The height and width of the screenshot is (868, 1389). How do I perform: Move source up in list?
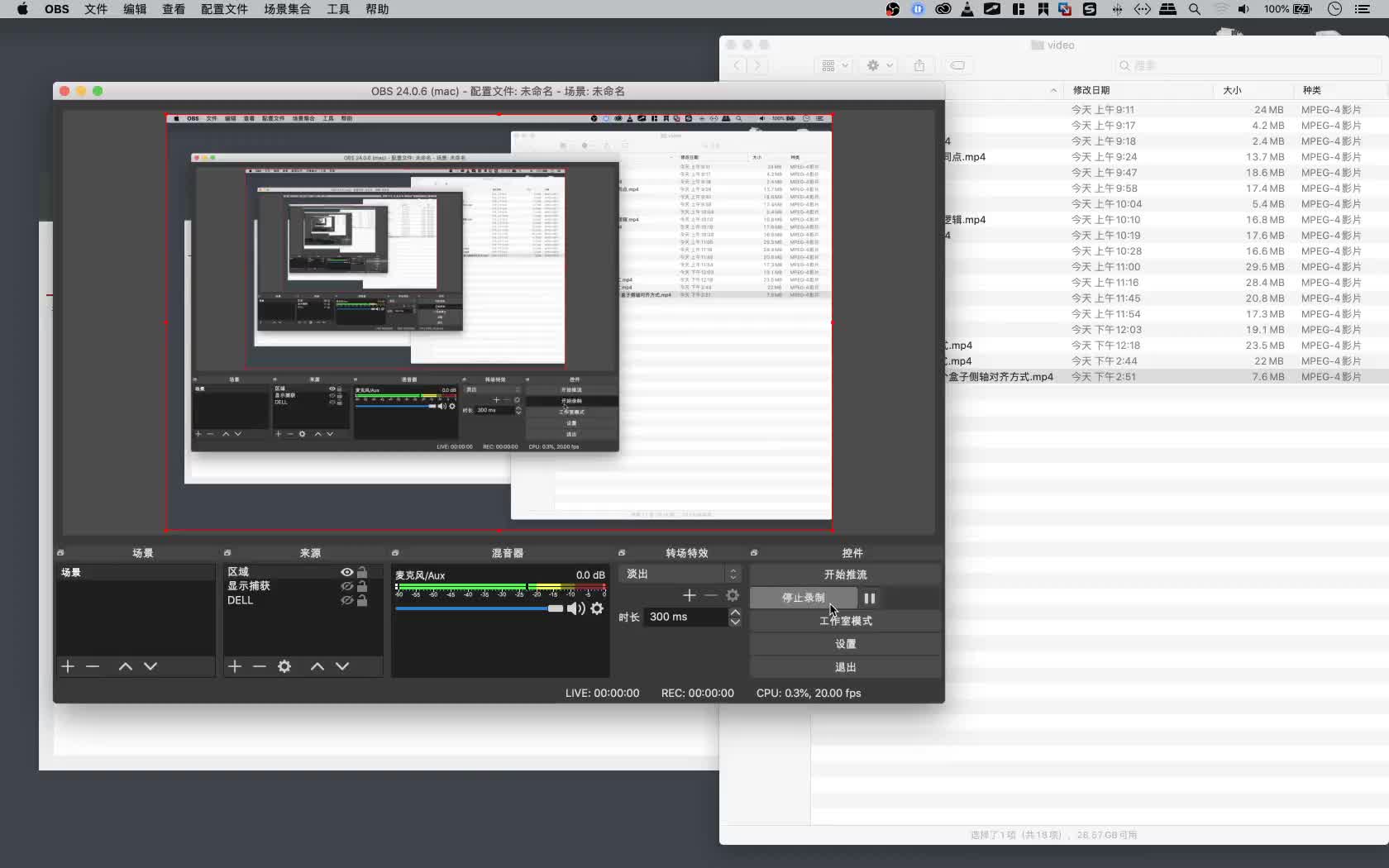tap(317, 666)
